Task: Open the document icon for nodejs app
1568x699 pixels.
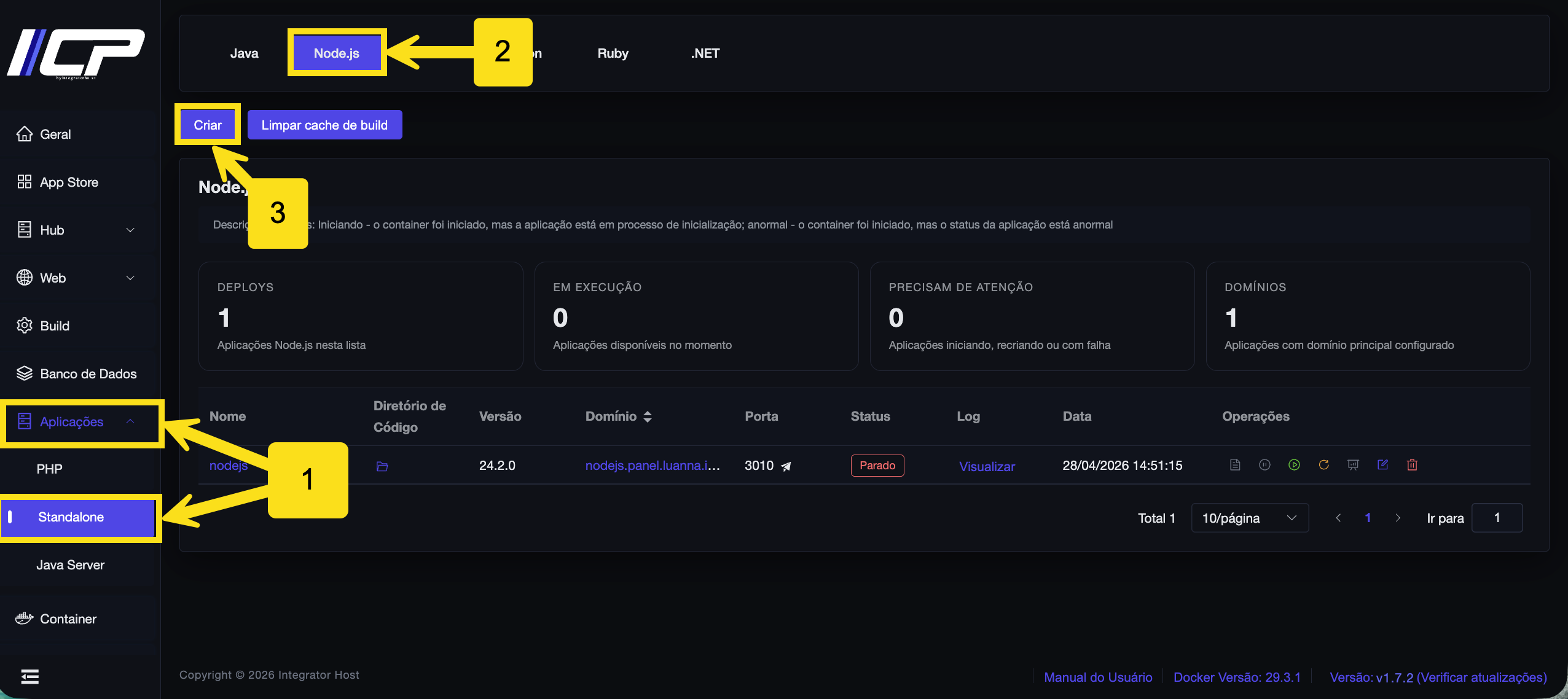Action: [1235, 465]
